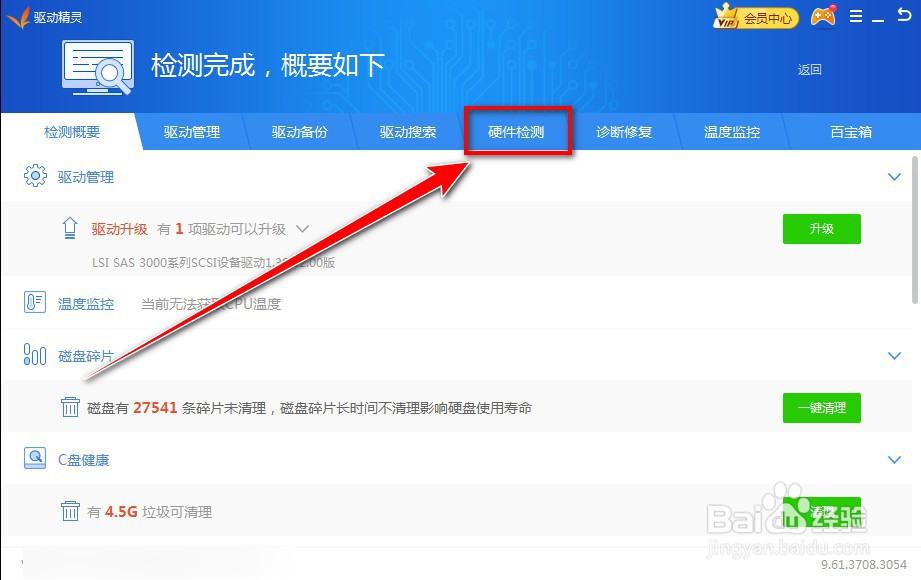
Task: Select the upload arrow icon next to 驱动升级
Action: click(x=70, y=228)
